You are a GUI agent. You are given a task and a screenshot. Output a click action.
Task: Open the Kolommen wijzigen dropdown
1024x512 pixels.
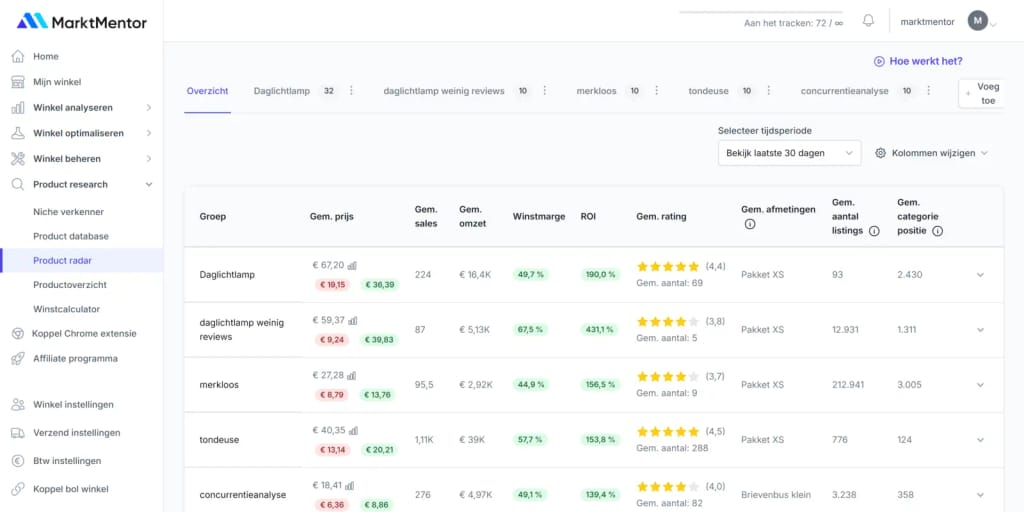pyautogui.click(x=931, y=153)
